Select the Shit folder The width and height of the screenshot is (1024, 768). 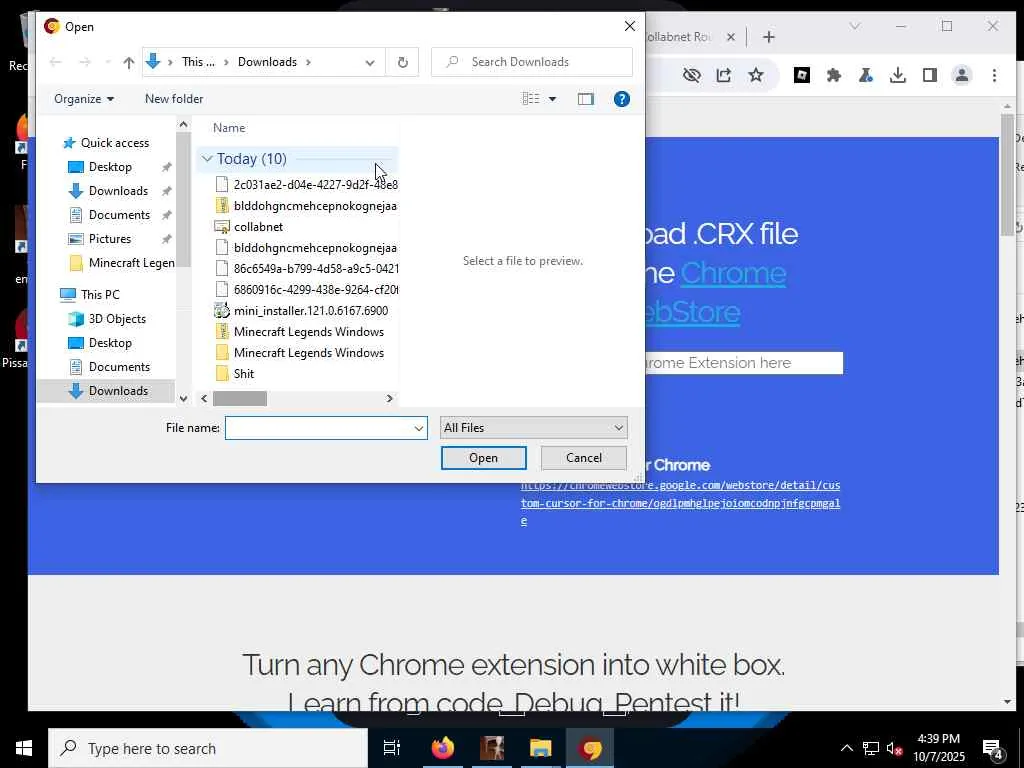pyautogui.click(x=234, y=374)
